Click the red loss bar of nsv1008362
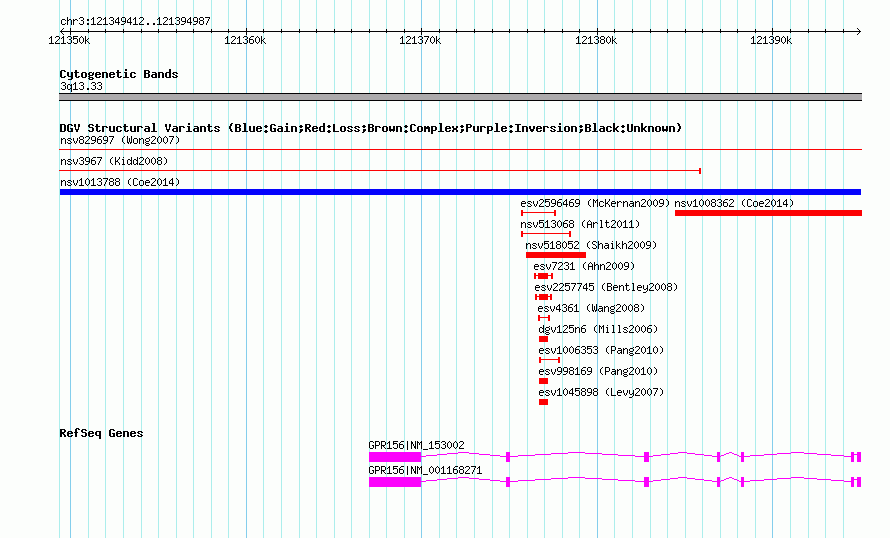 (x=768, y=213)
